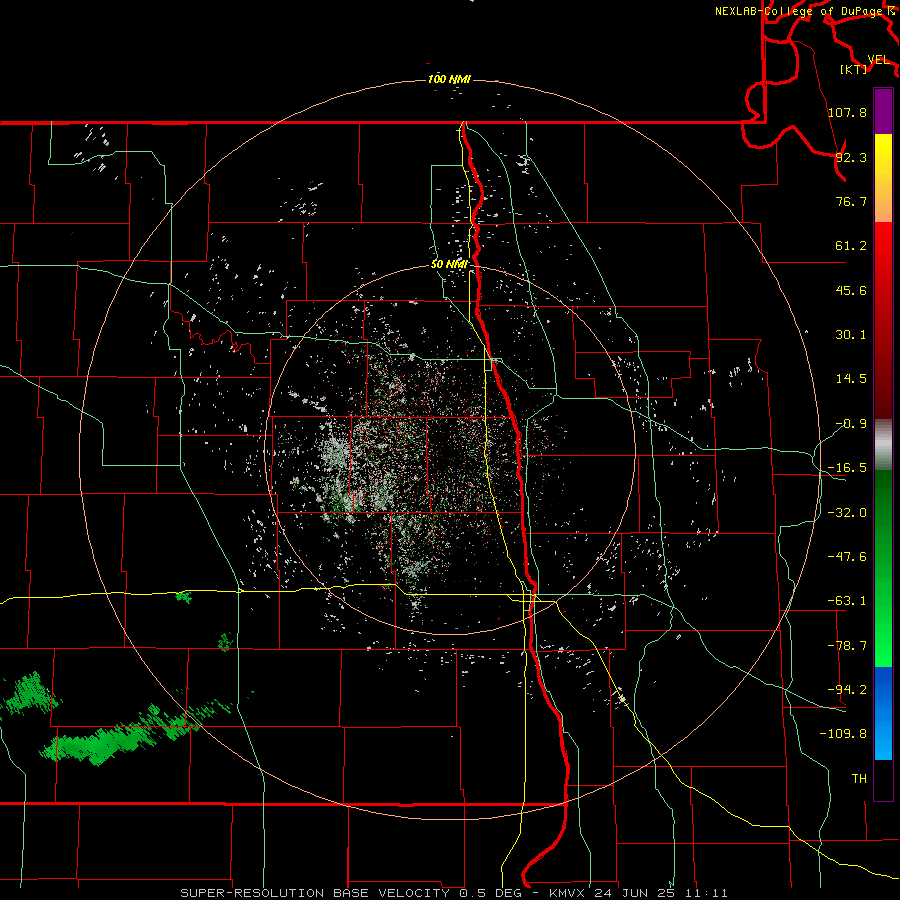The image size is (900, 900).
Task: Click the -0.9 velocity scale value
Action: 851,424
